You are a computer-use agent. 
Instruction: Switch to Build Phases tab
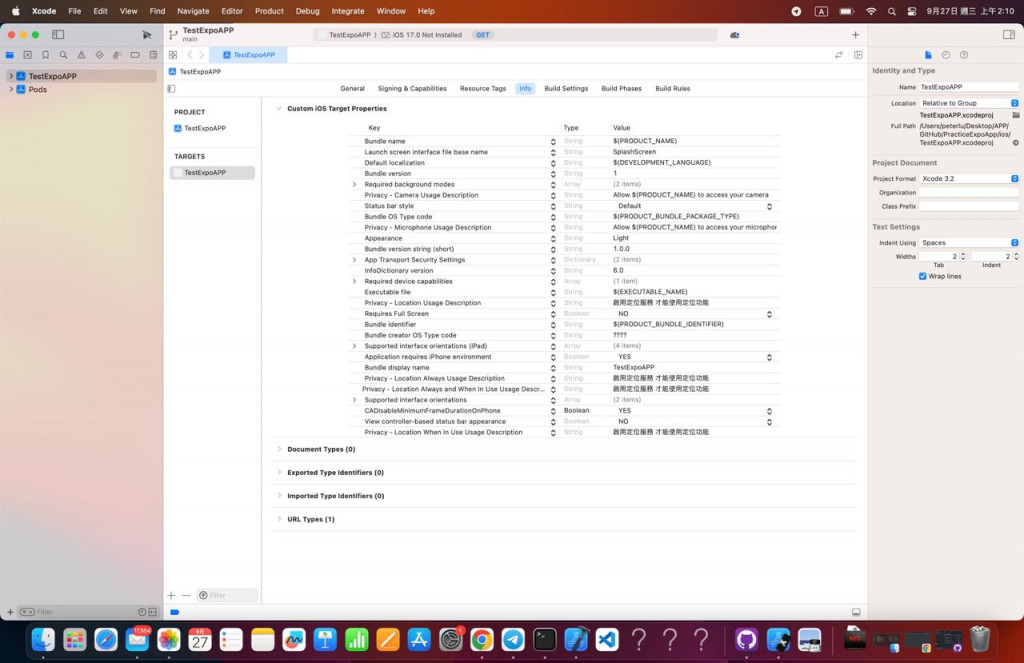tap(621, 88)
